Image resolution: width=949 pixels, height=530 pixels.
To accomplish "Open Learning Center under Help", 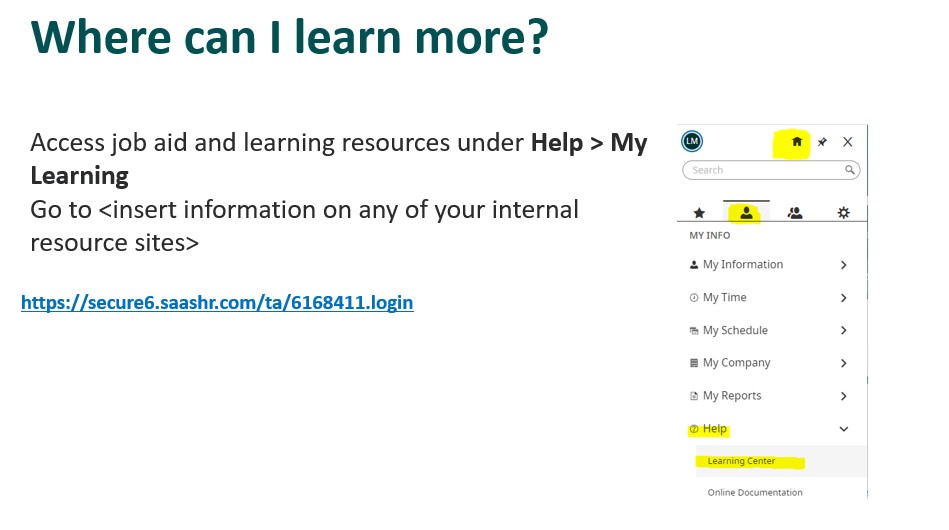I will pyautogui.click(x=741, y=461).
